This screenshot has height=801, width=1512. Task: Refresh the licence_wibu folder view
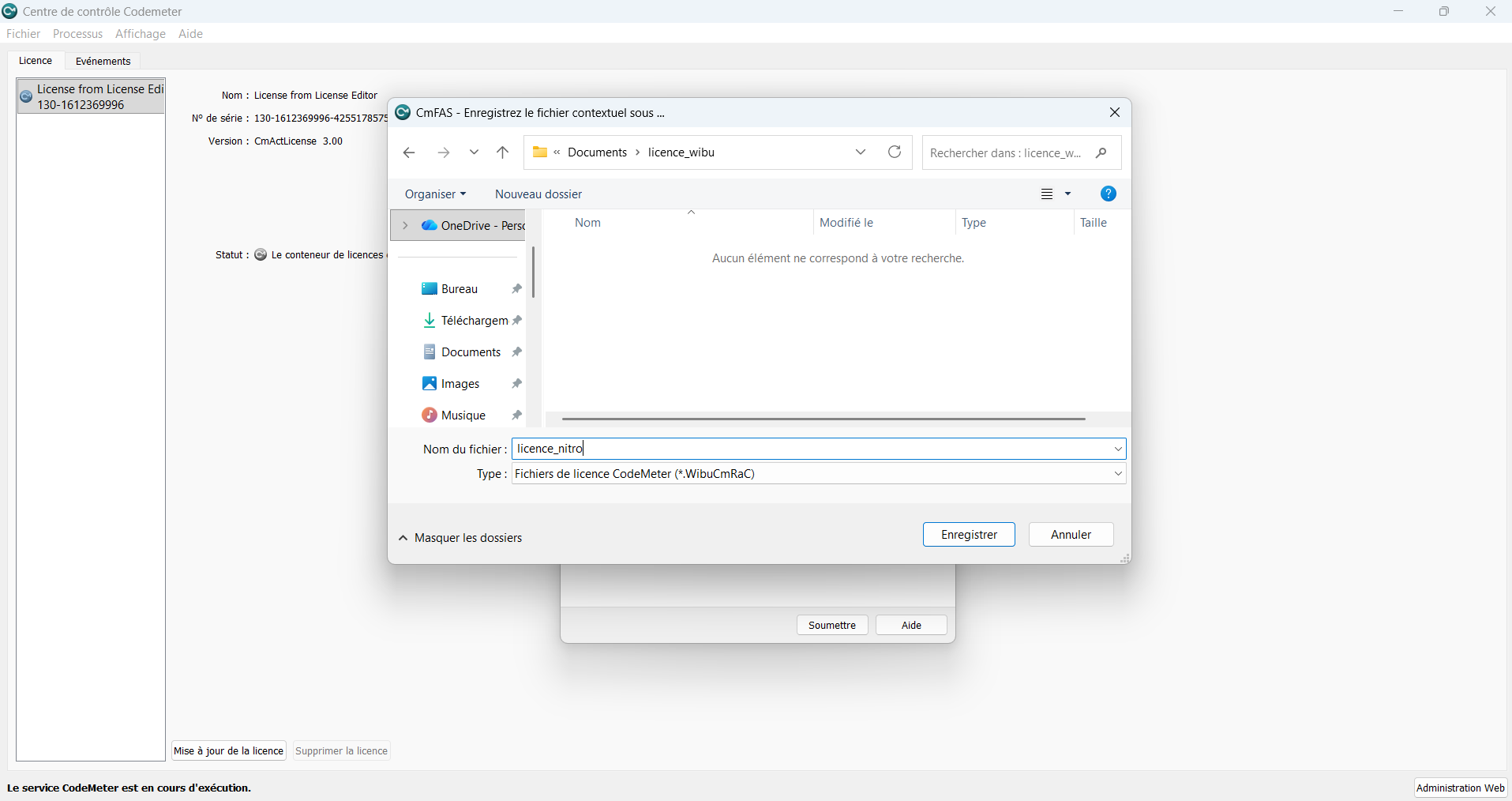[895, 152]
